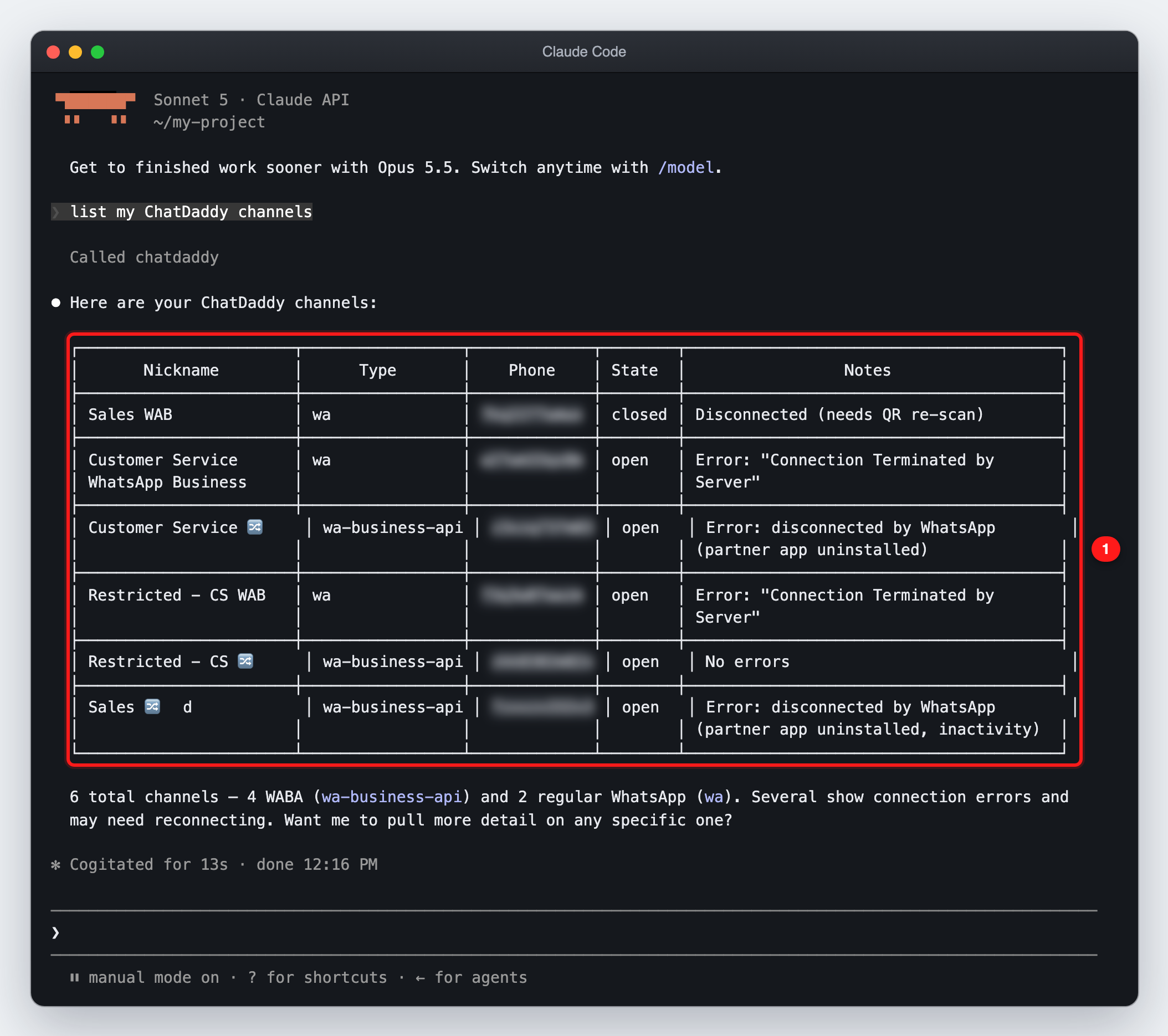Click open state in Customer Service WhatsApp Business row
Screen dimensions: 1168x1036
click(x=630, y=460)
